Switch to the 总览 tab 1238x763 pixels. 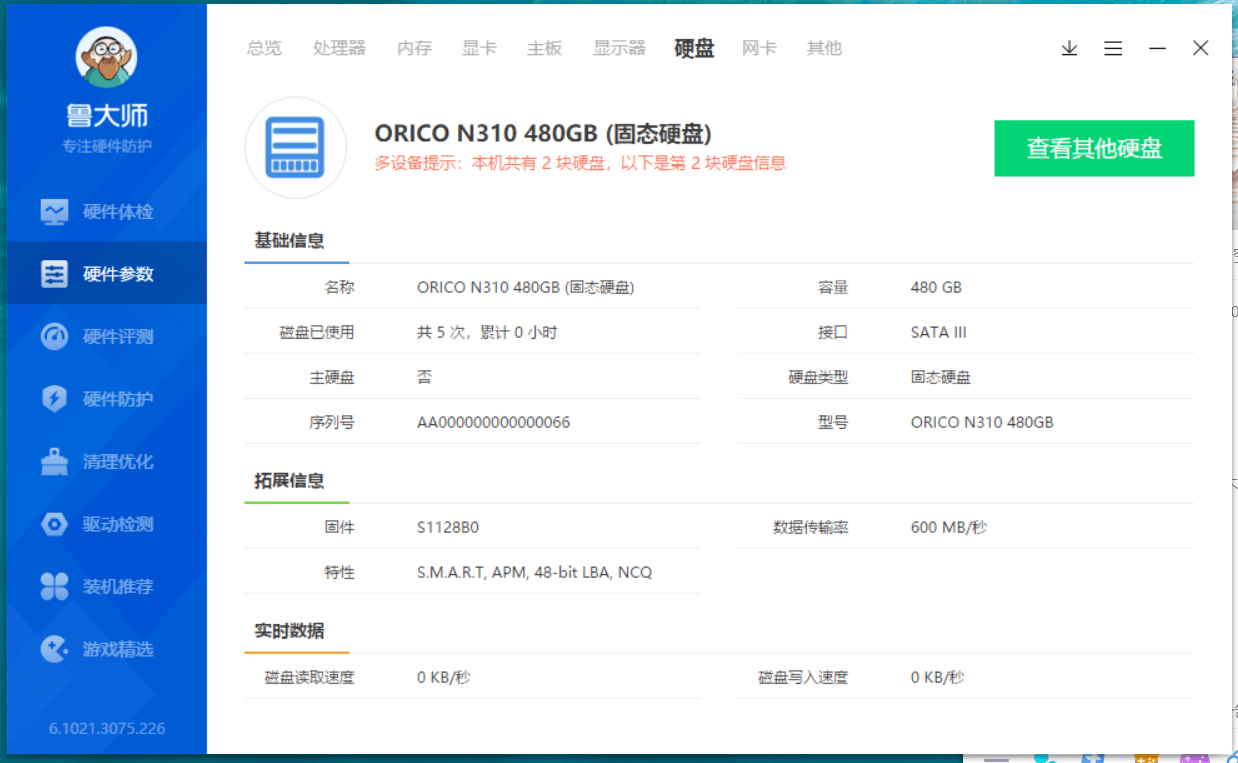pyautogui.click(x=265, y=48)
